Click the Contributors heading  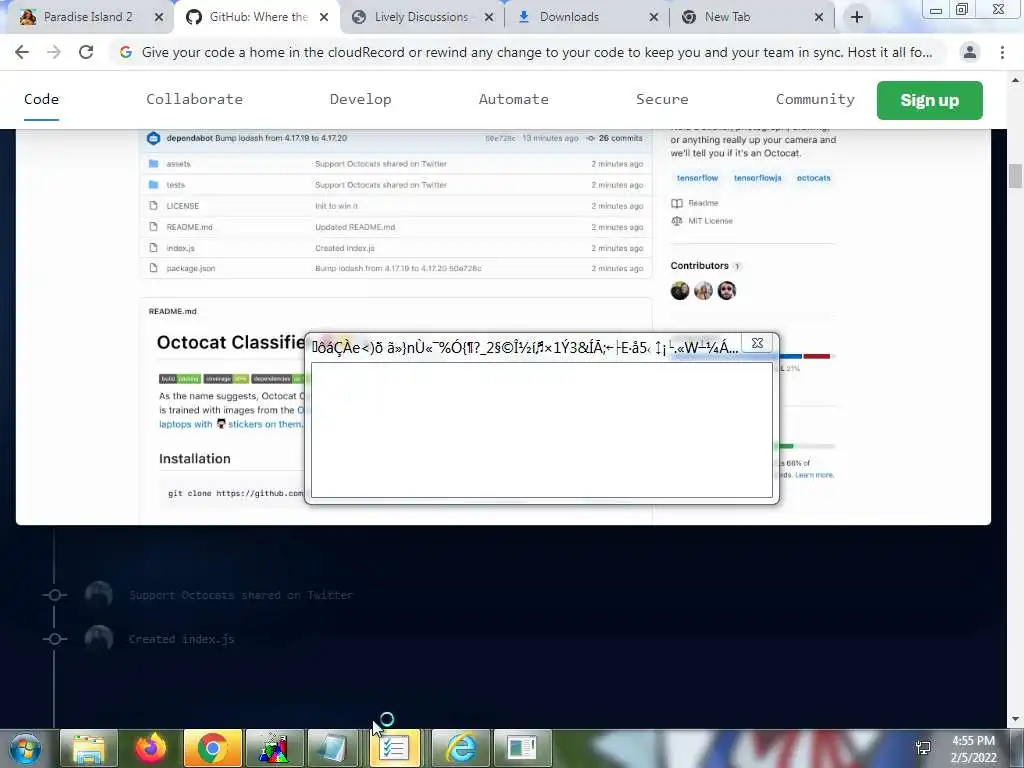click(699, 266)
